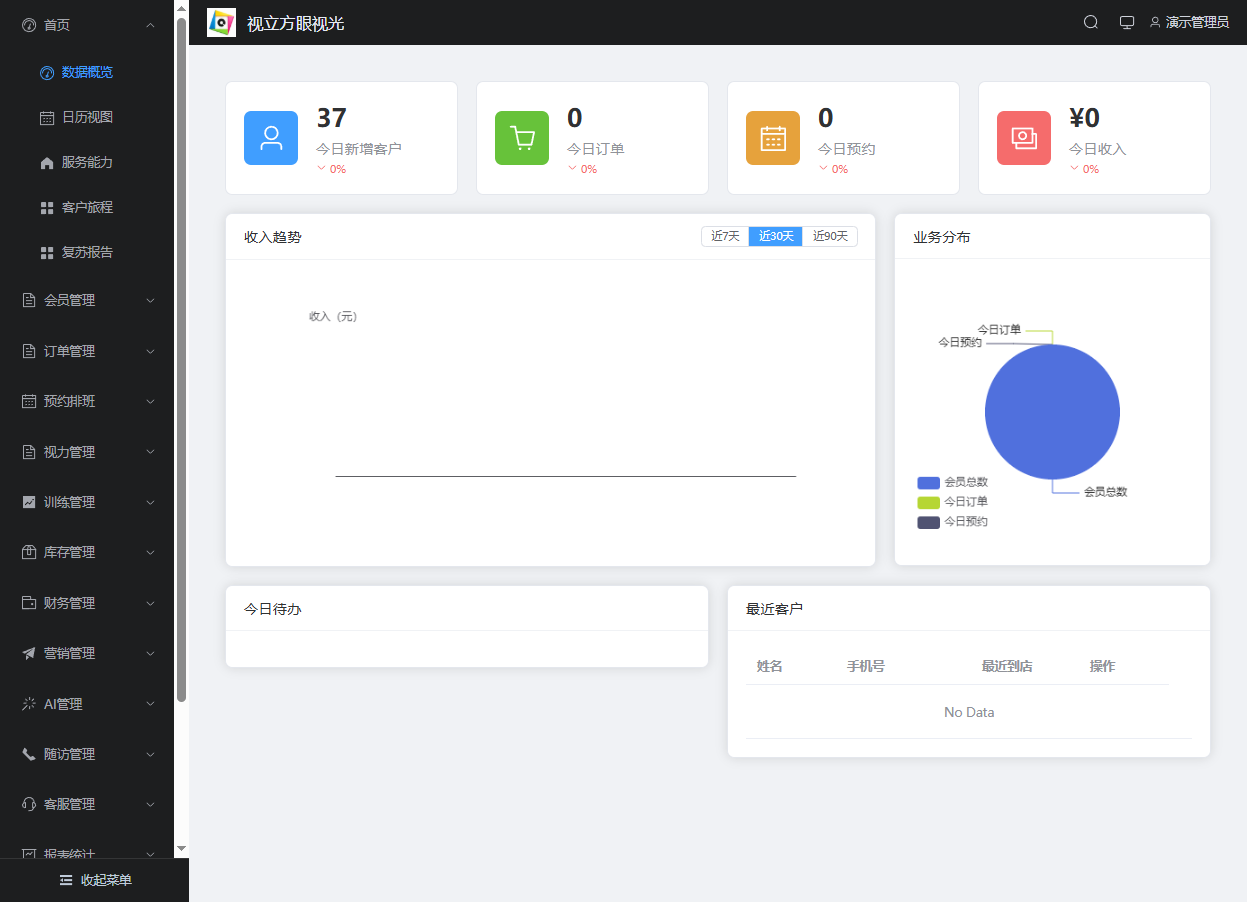Select the 近90天 range option
Image resolution: width=1247 pixels, height=902 pixels.
coord(830,236)
